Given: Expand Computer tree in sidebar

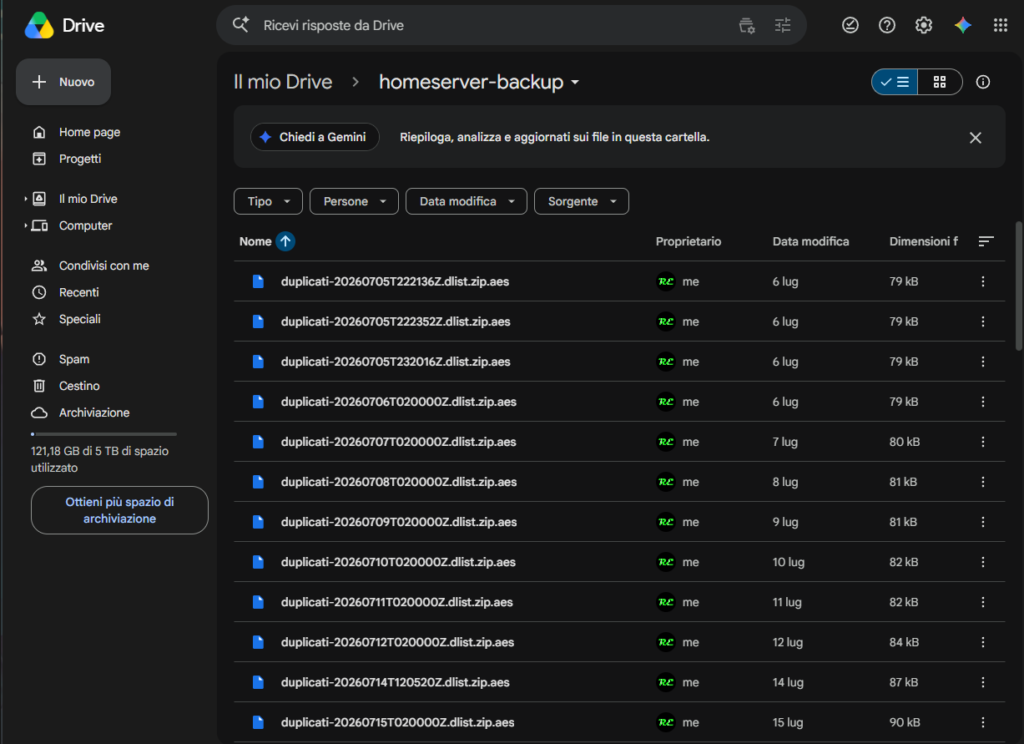Looking at the screenshot, I should click(25, 225).
